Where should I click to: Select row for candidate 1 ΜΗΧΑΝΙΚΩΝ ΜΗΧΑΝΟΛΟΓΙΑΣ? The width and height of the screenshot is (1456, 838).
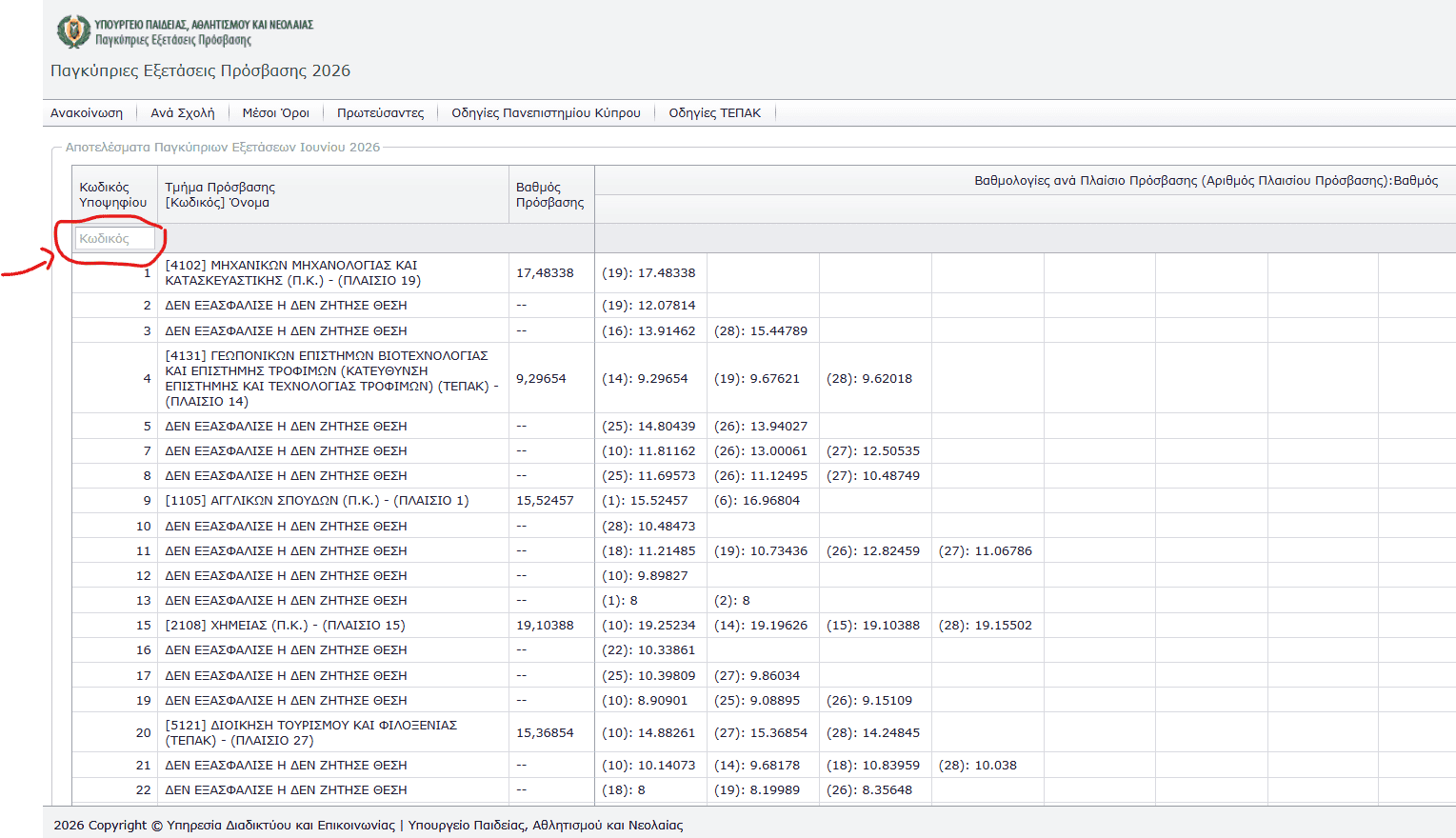(764, 273)
